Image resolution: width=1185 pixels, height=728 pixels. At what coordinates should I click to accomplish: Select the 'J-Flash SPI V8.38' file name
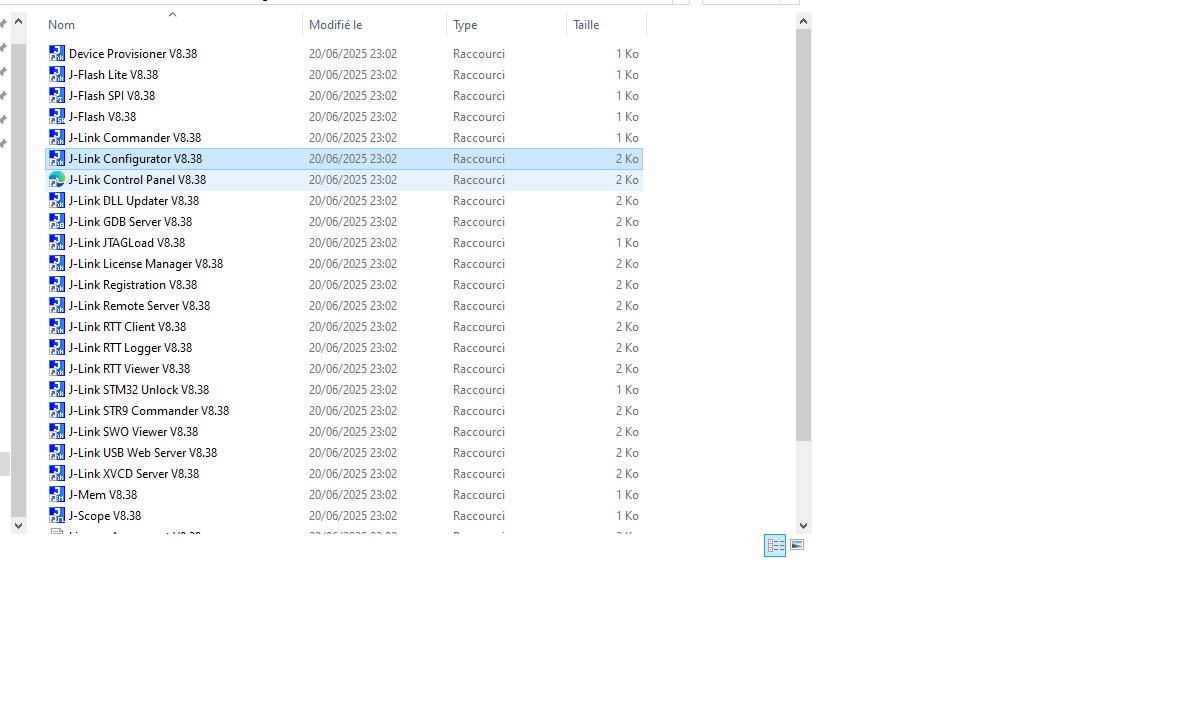pyautogui.click(x=112, y=96)
